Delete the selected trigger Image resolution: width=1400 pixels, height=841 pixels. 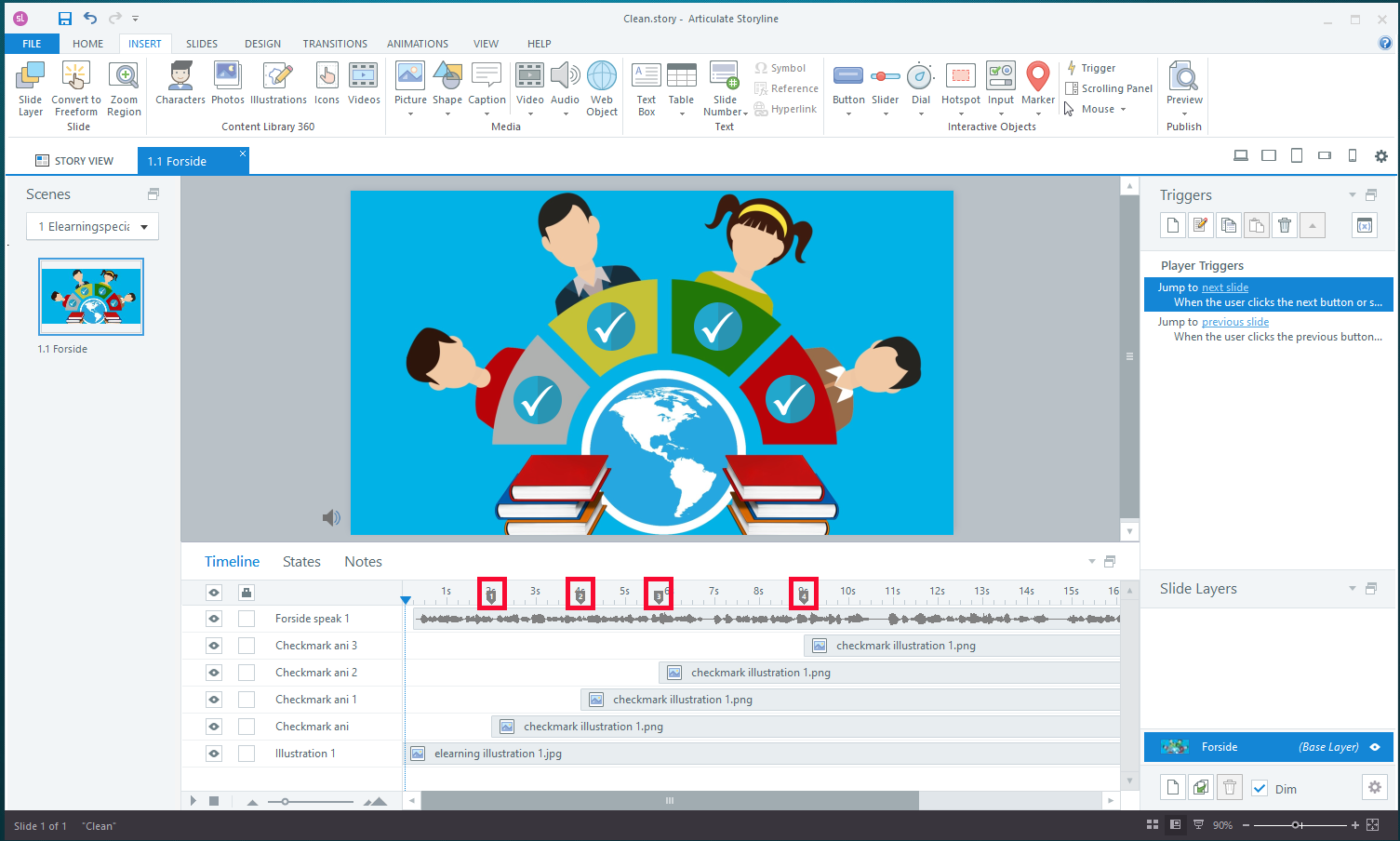(1284, 224)
